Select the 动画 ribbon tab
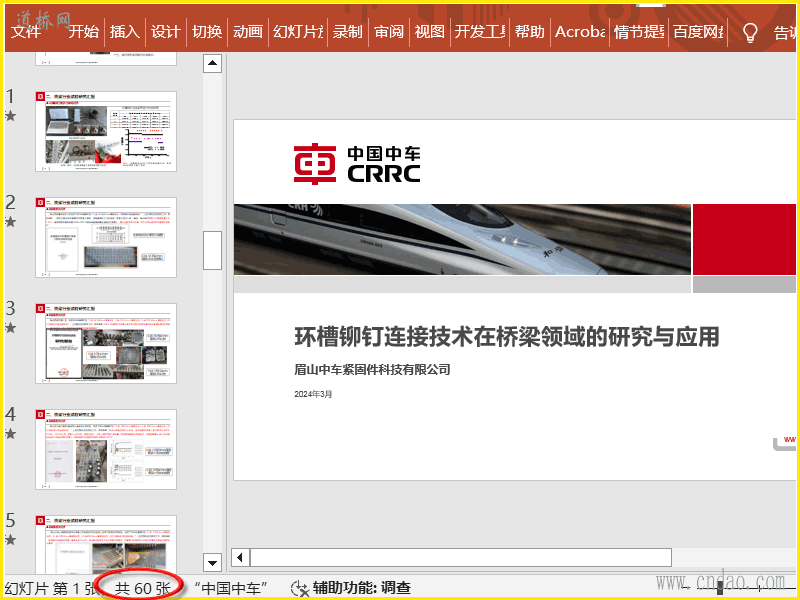The width and height of the screenshot is (800, 600). (247, 32)
